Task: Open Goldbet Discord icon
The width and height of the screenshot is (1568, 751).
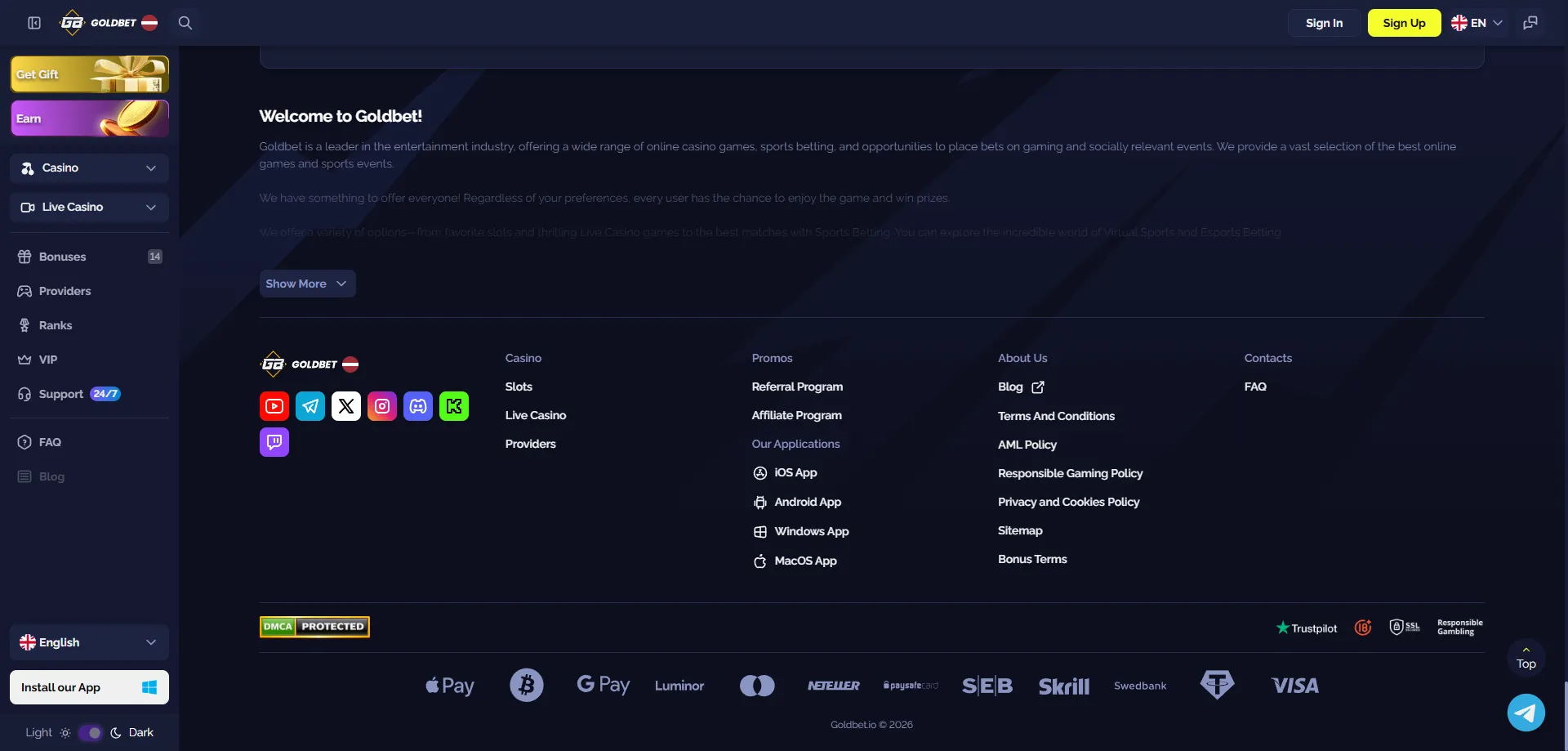Action: (418, 406)
